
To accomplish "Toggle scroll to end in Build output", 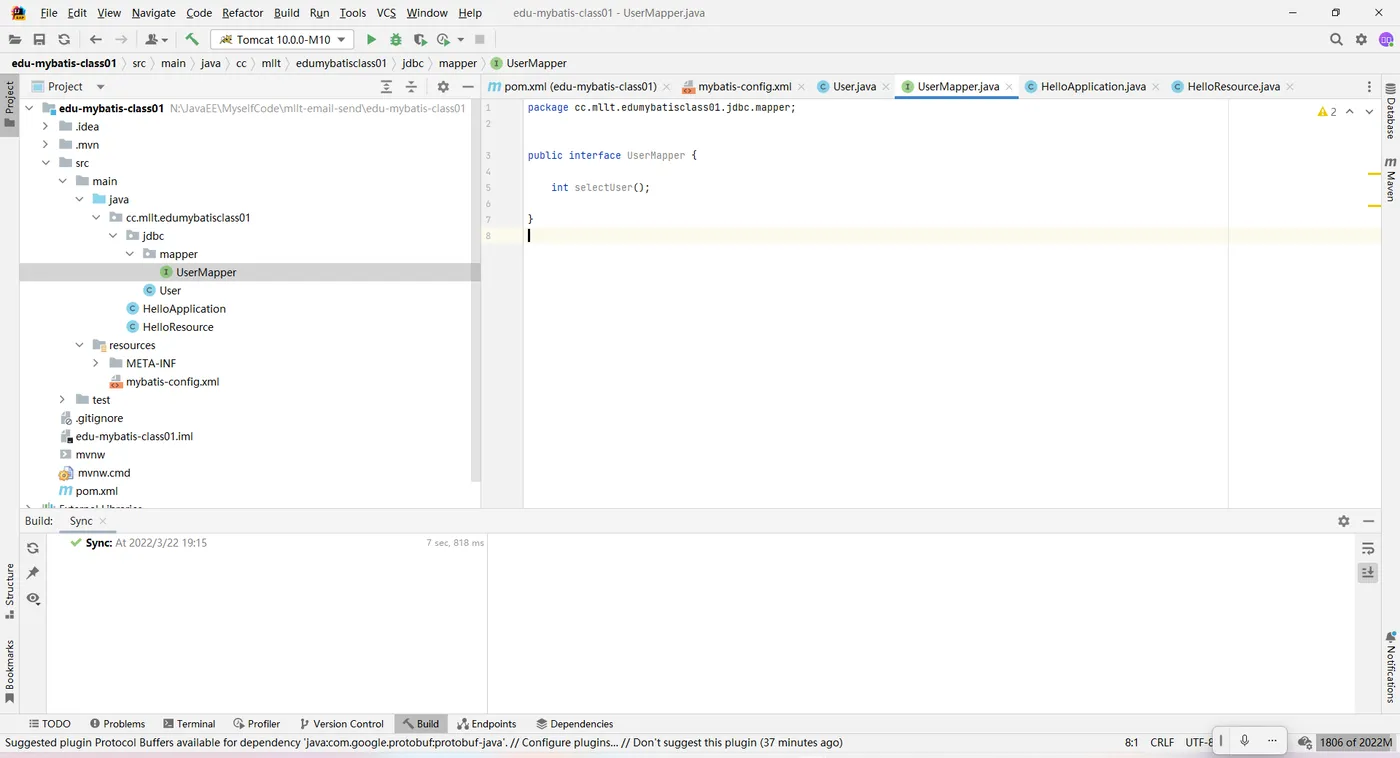I will [1368, 572].
